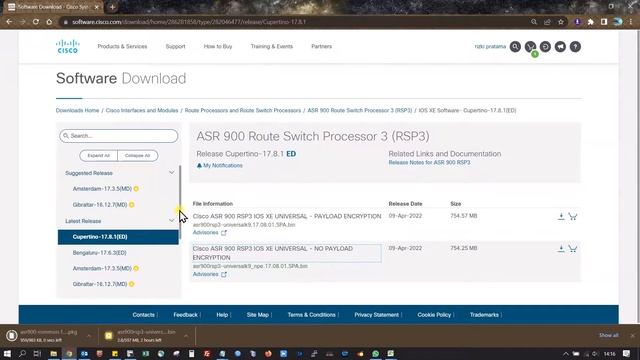Image resolution: width=640 pixels, height=360 pixels.
Task: Open the megaphone feedback icon in the Cisco header
Action: coord(560,47)
